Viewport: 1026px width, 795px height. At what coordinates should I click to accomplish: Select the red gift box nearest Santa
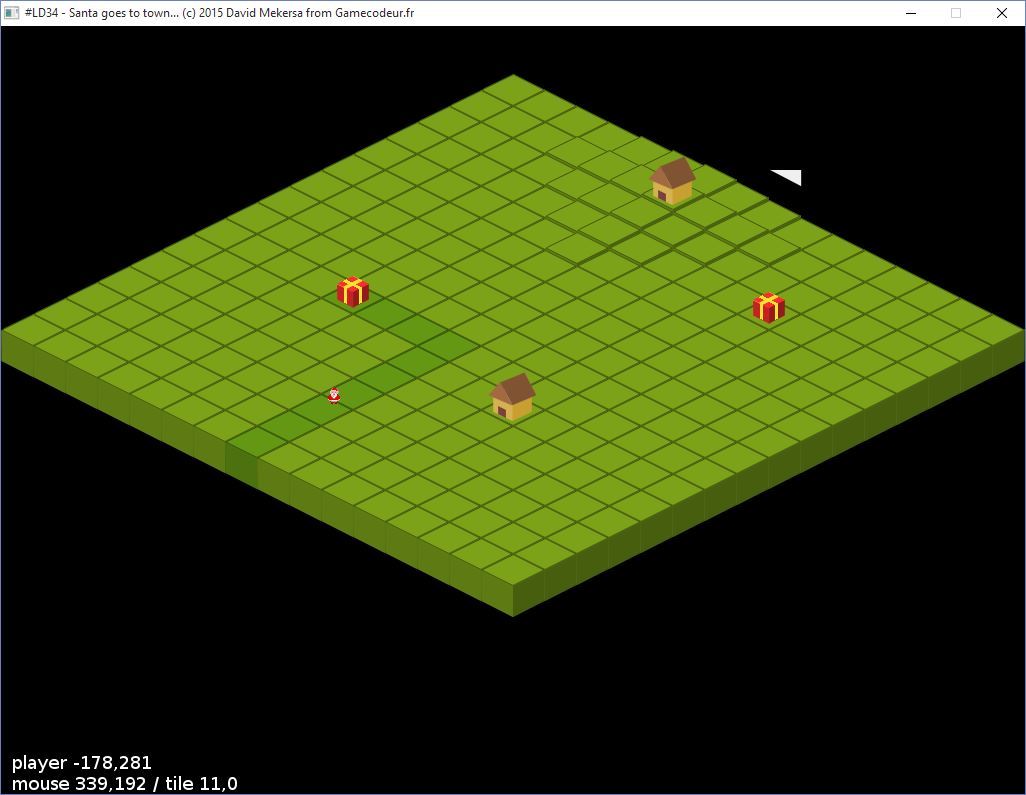pos(352,291)
